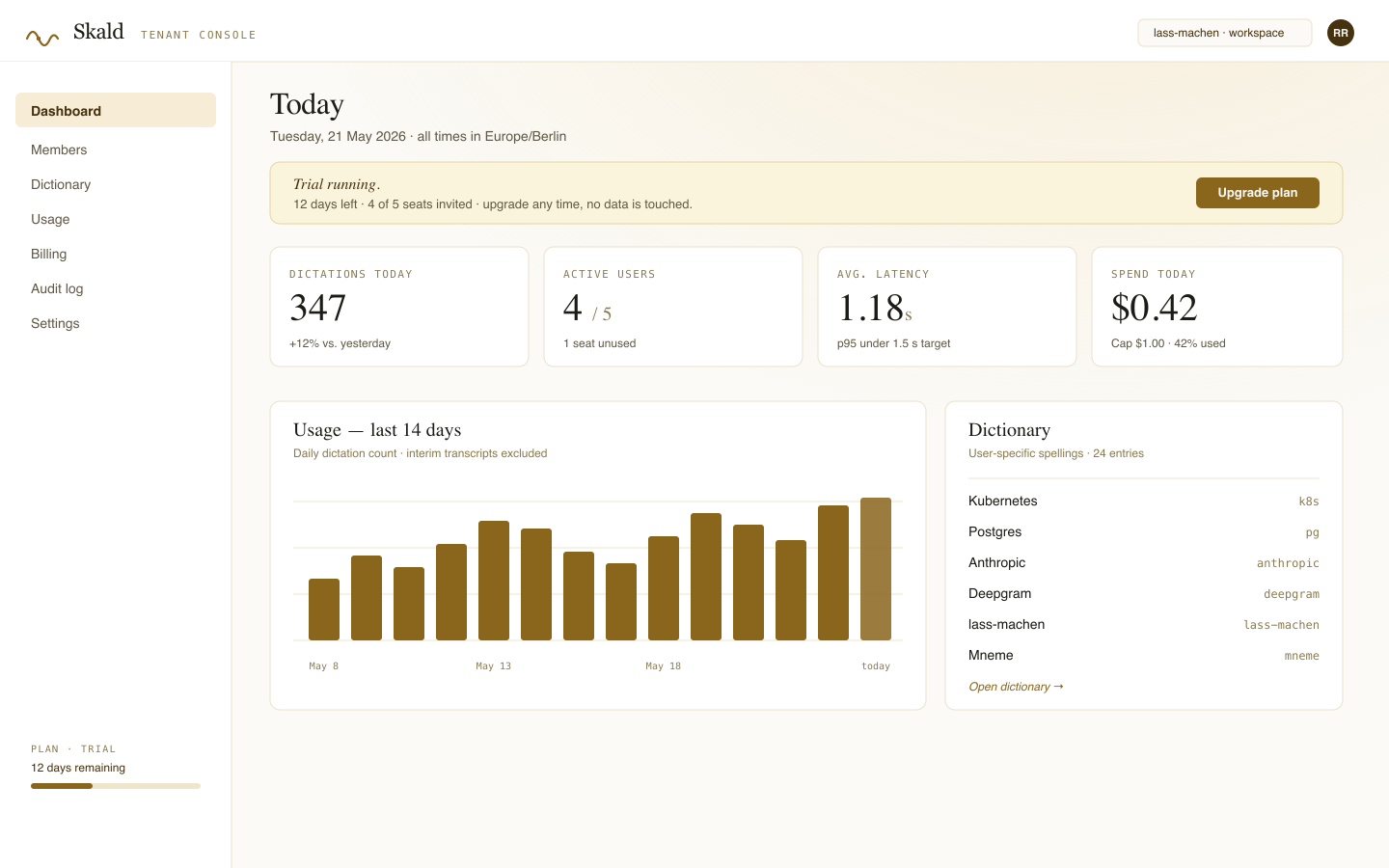Screen dimensions: 1389x868
Task: Select Dashboard in the sidebar
Action: (116, 110)
